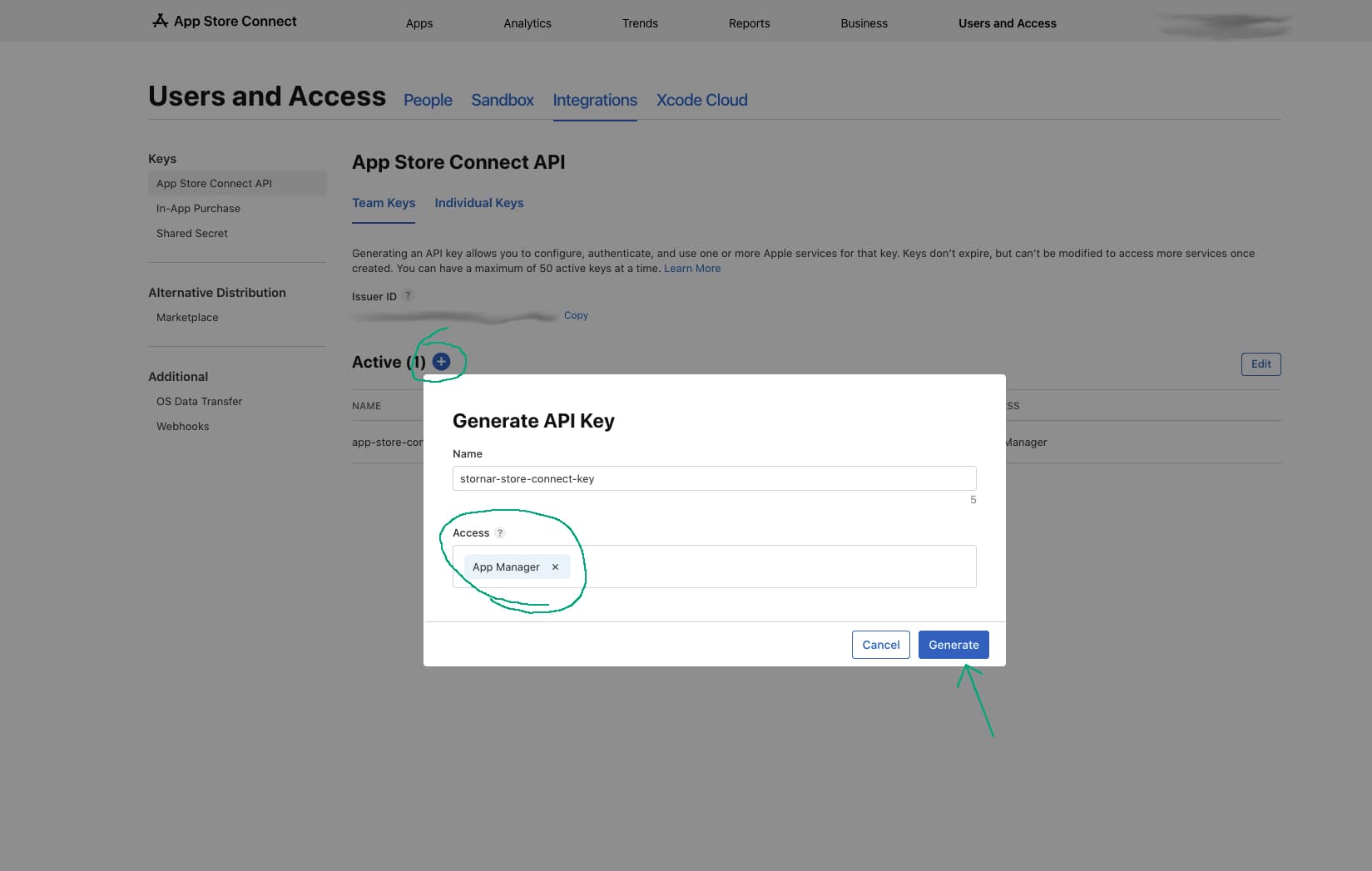Open Reports in the top navigation

(749, 23)
